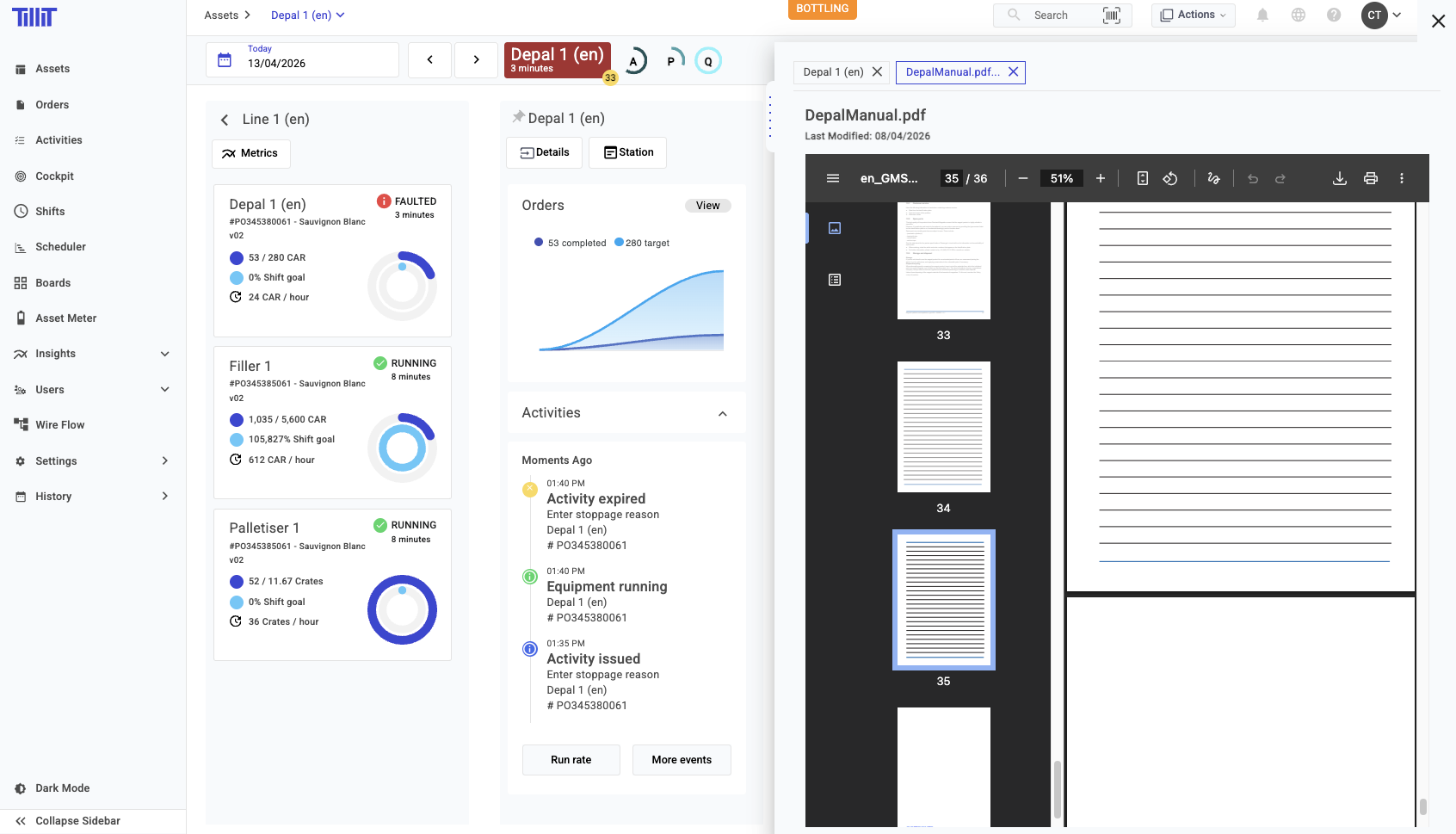Rotate the PDF page counterclockwise
This screenshot has width=1456, height=834.
coord(1169,178)
